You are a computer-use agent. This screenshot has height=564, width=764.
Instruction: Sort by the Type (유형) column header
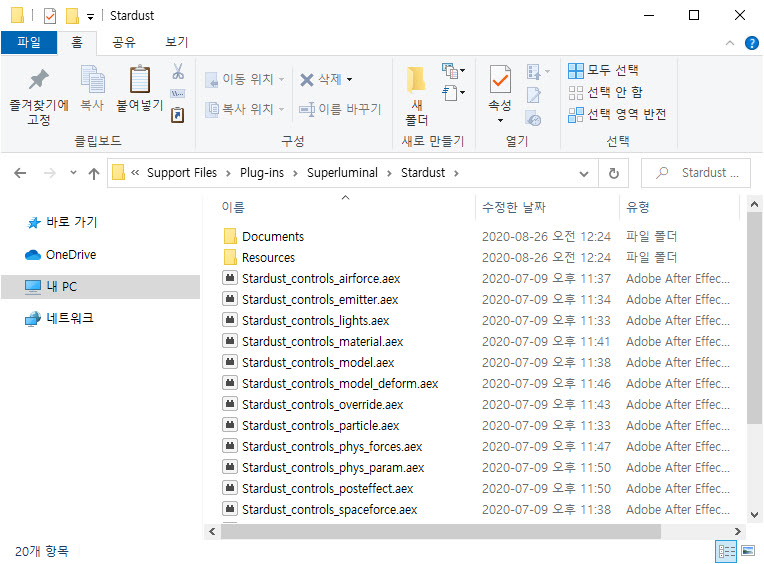pyautogui.click(x=637, y=207)
